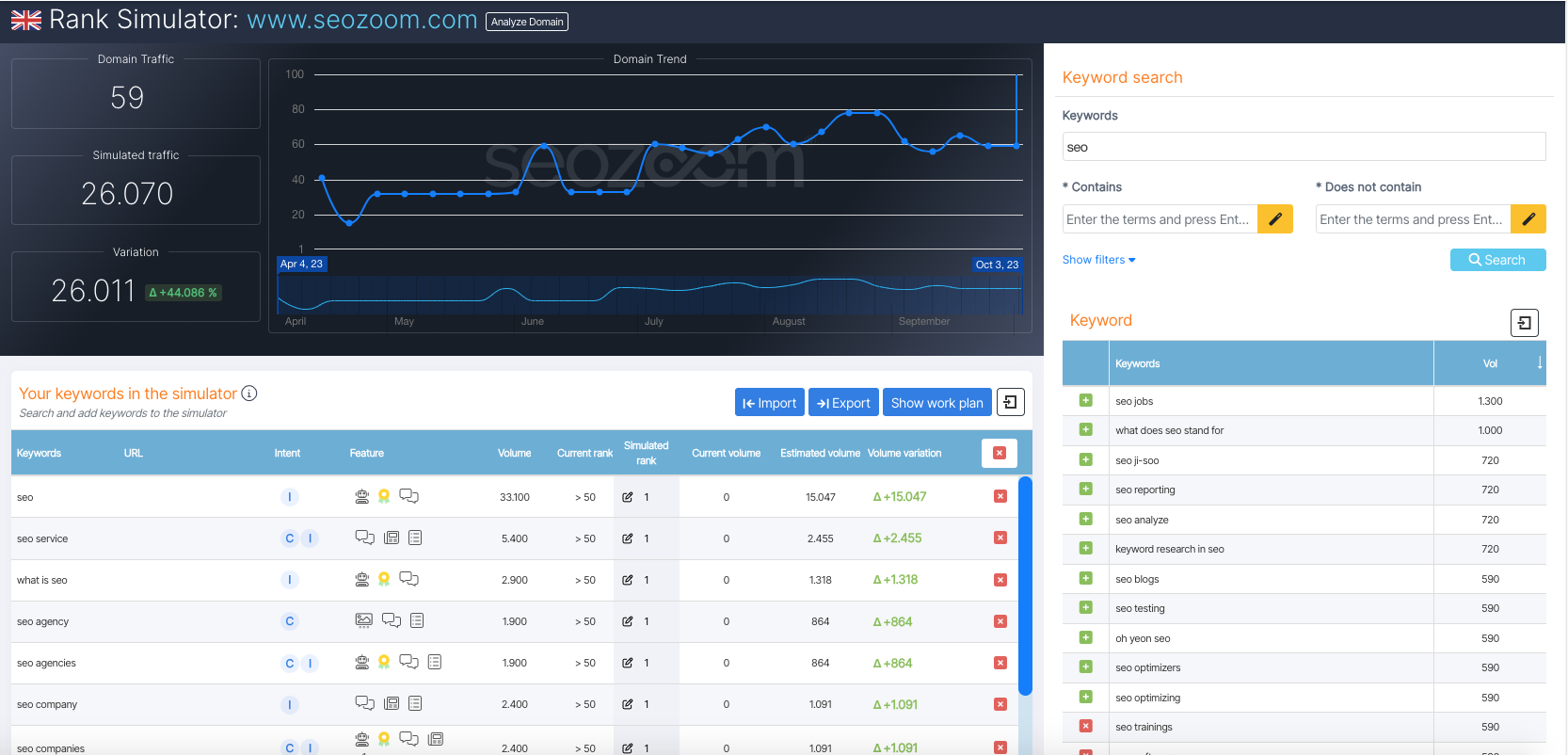Sort simulator table by Current rank header
The width and height of the screenshot is (1568, 755).
tap(584, 453)
